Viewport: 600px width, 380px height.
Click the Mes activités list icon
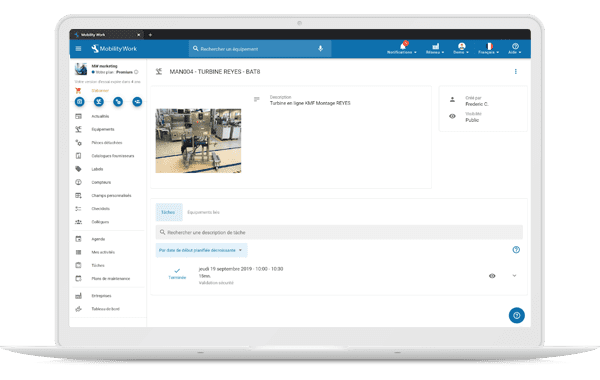point(78,252)
